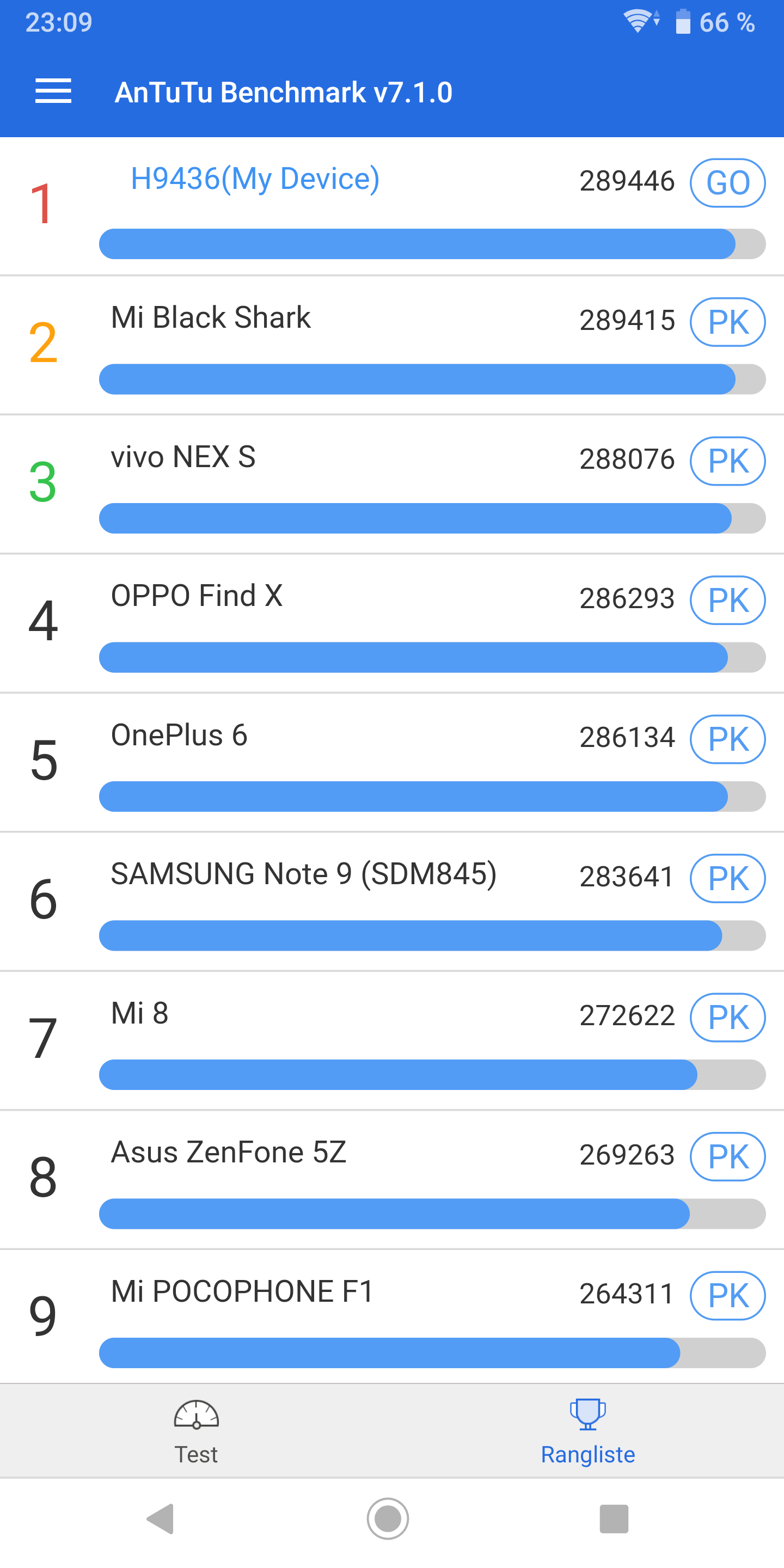Tap the Wi-Fi status icon
Image resolution: width=784 pixels, height=1568 pixels.
tap(640, 21)
